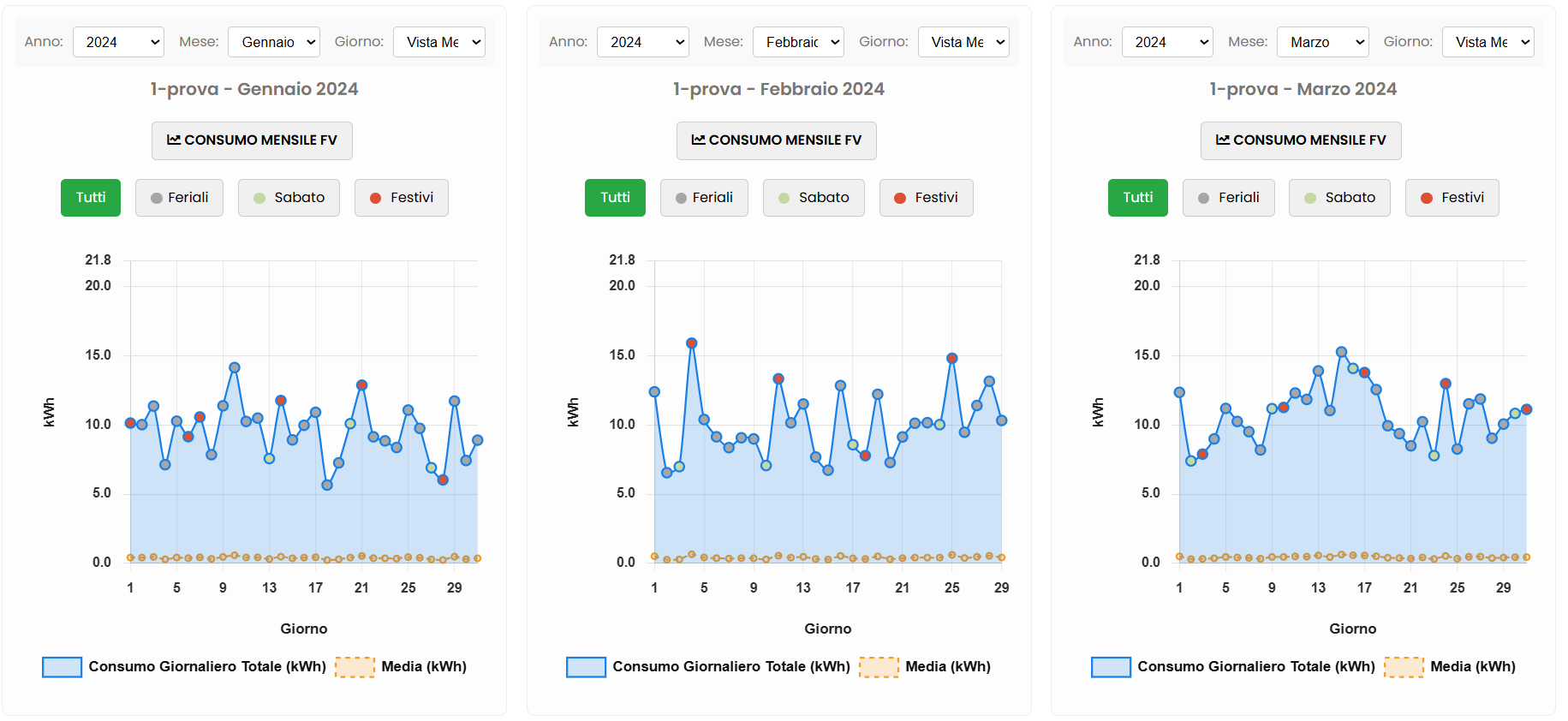Click chart icon in Marzo Consumo Mensile FV button
The width and height of the screenshot is (1568, 721).
click(x=1223, y=140)
